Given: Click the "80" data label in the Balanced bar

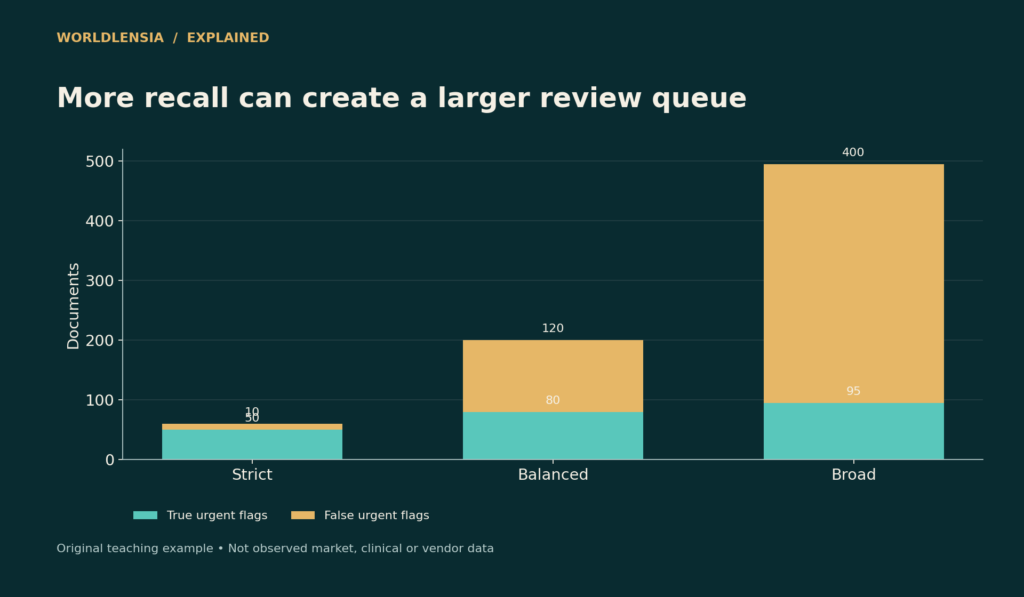Looking at the screenshot, I should (553, 400).
